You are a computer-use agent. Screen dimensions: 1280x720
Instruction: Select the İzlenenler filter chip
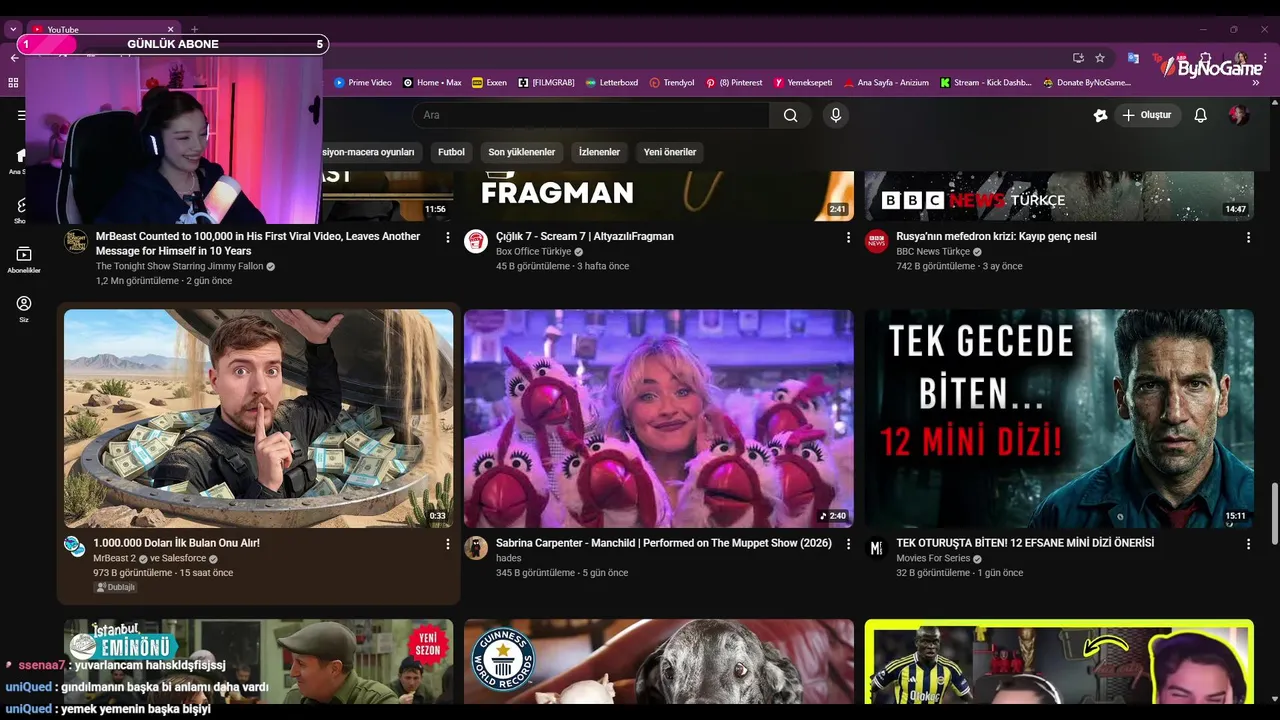coord(599,152)
